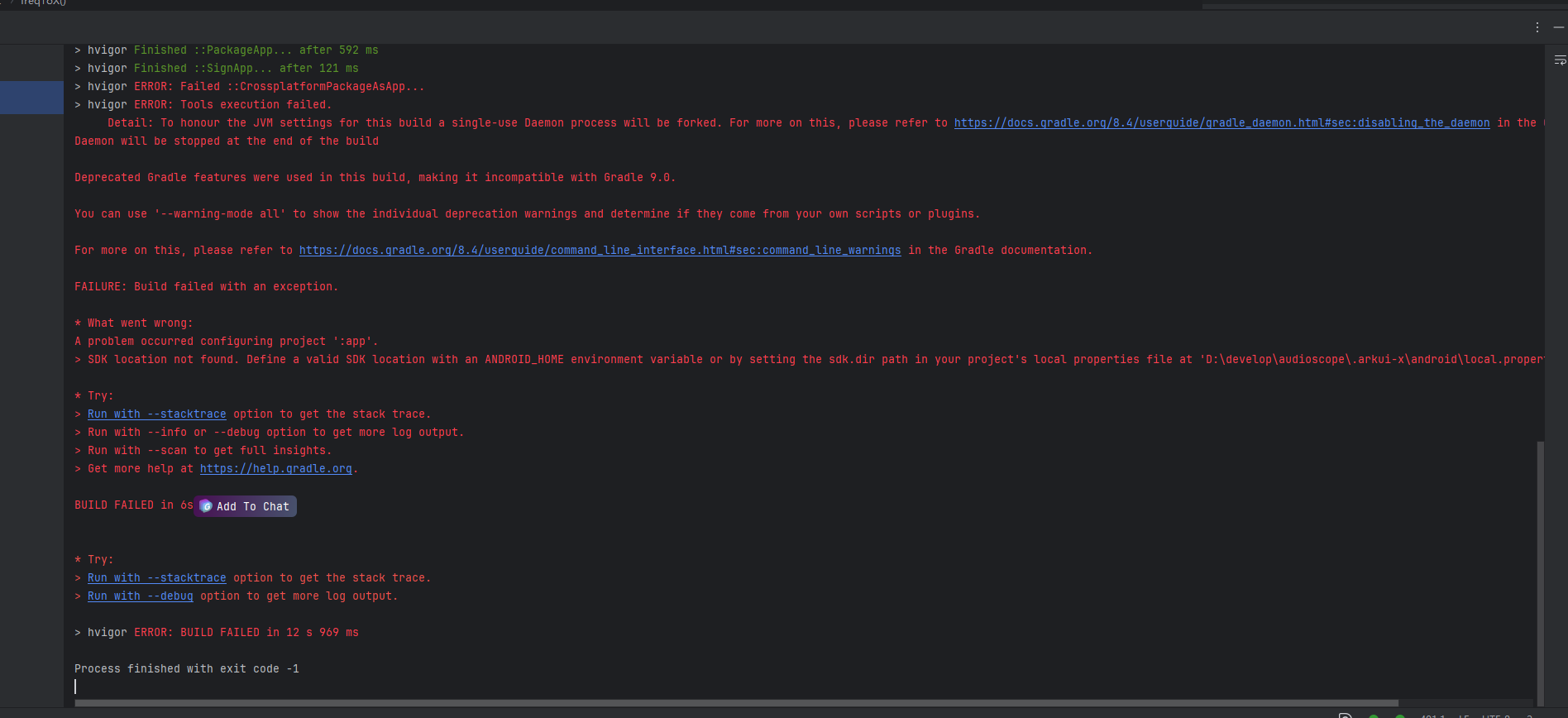
Task: Click the horizontal scrollbar of the console
Action: coord(736,703)
